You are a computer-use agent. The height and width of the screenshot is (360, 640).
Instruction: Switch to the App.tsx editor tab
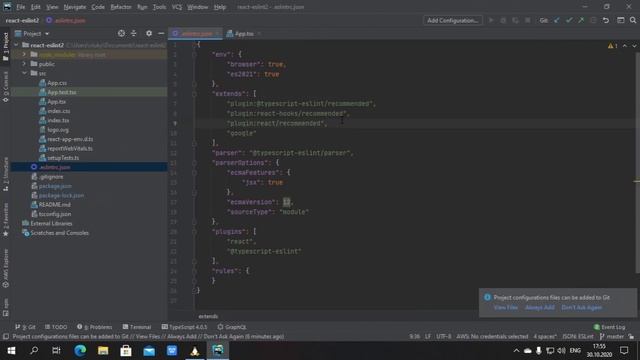click(243, 34)
